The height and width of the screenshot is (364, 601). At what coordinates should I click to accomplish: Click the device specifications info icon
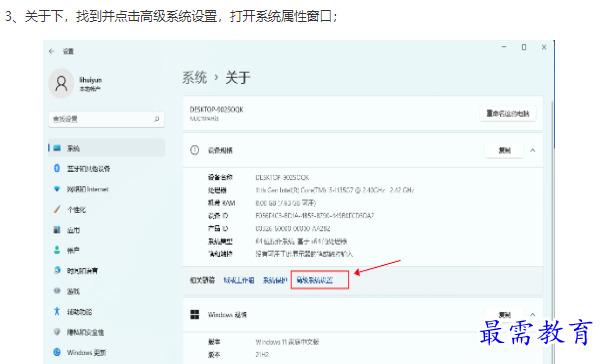click(195, 150)
